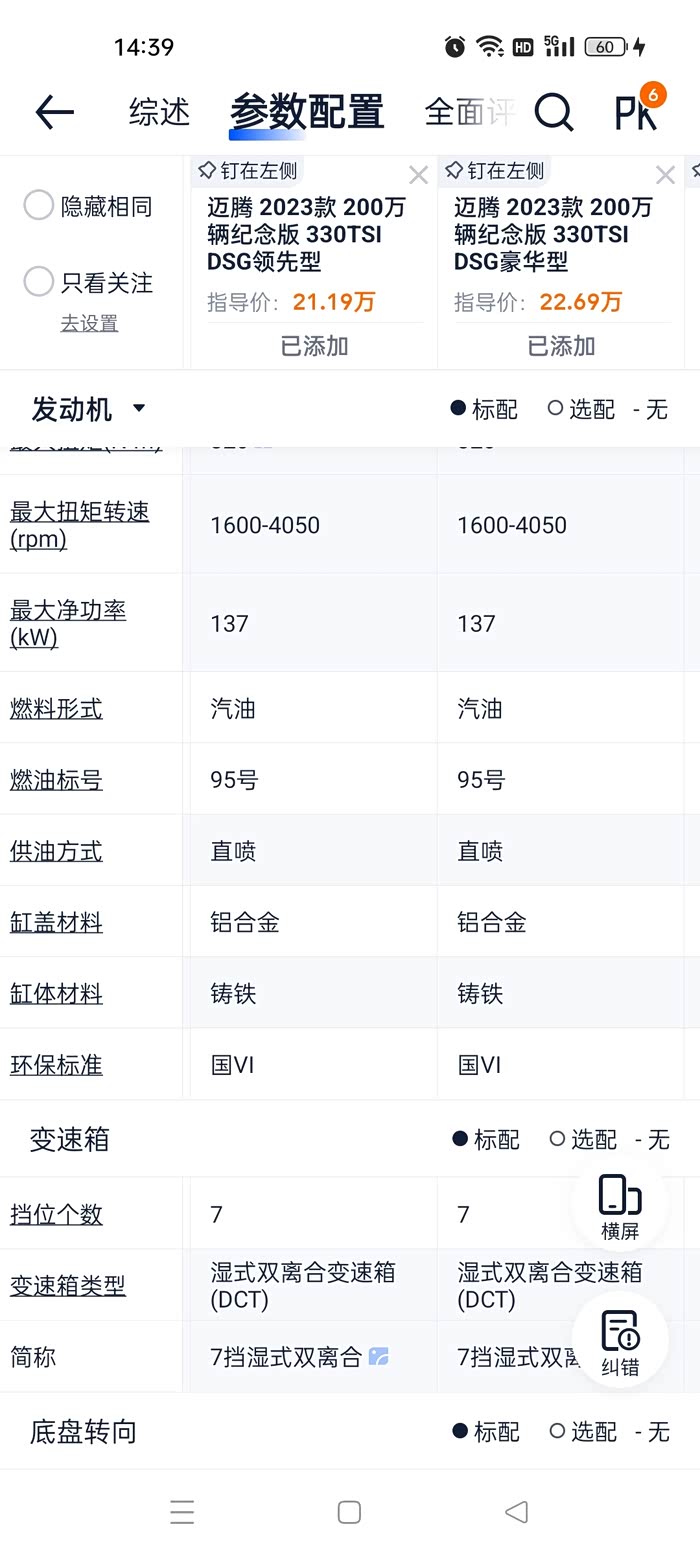Switch to landscape with 横屏 button
Screen dimensions: 700x1555
coord(620,1208)
